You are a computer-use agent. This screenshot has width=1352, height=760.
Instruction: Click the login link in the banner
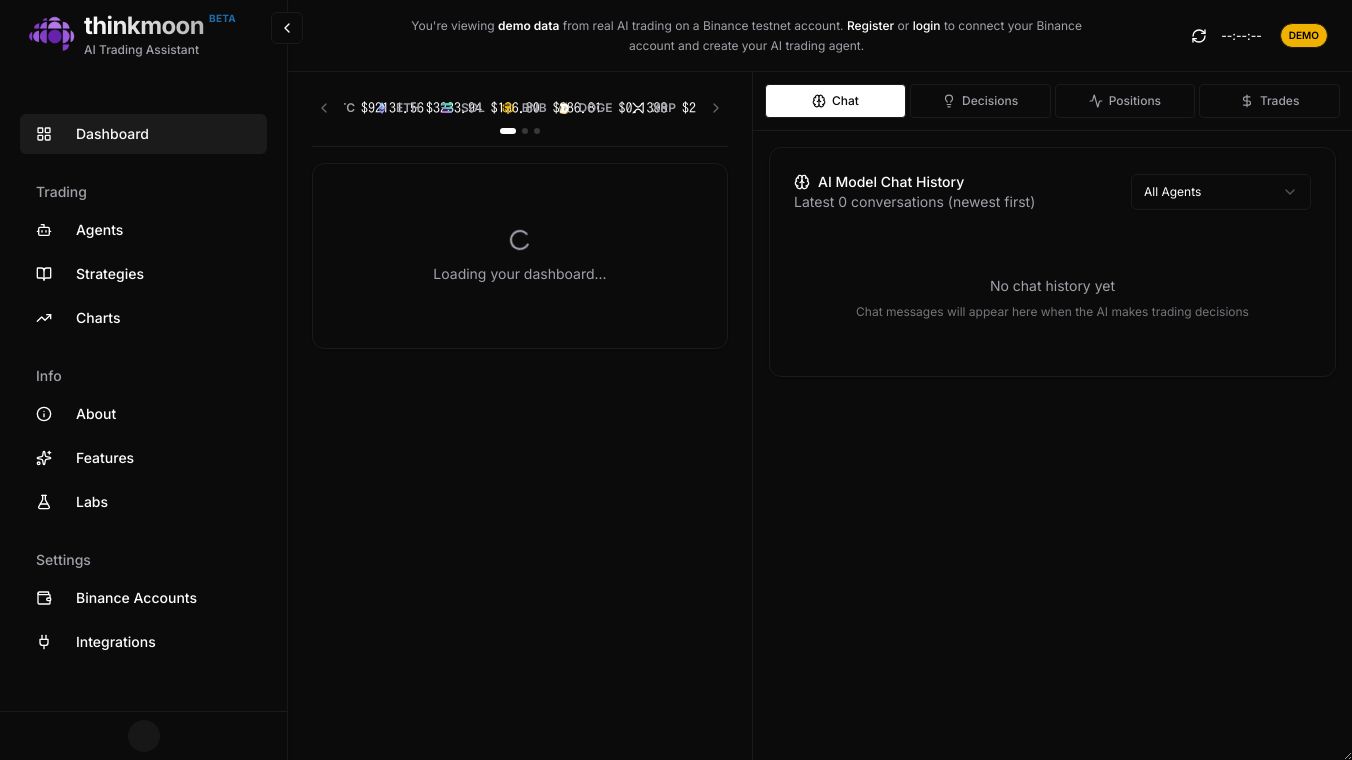926,26
